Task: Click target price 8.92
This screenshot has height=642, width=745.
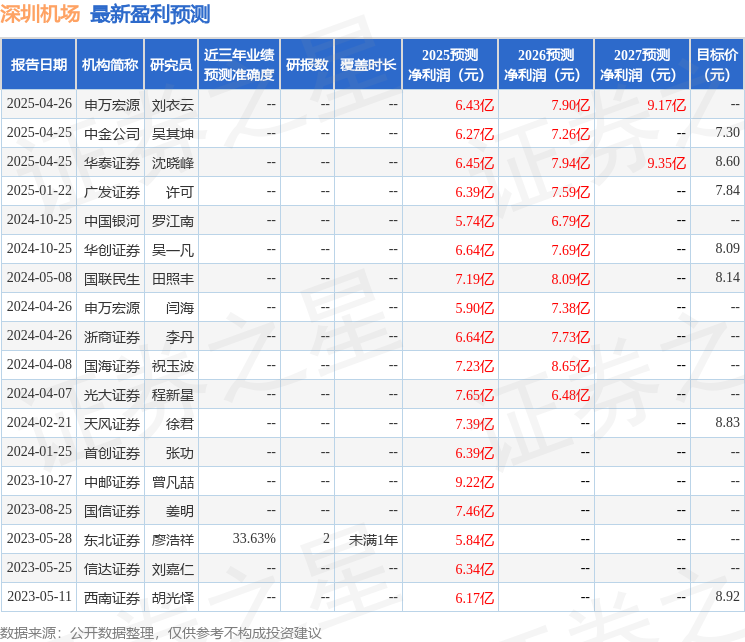Action: pos(727,596)
